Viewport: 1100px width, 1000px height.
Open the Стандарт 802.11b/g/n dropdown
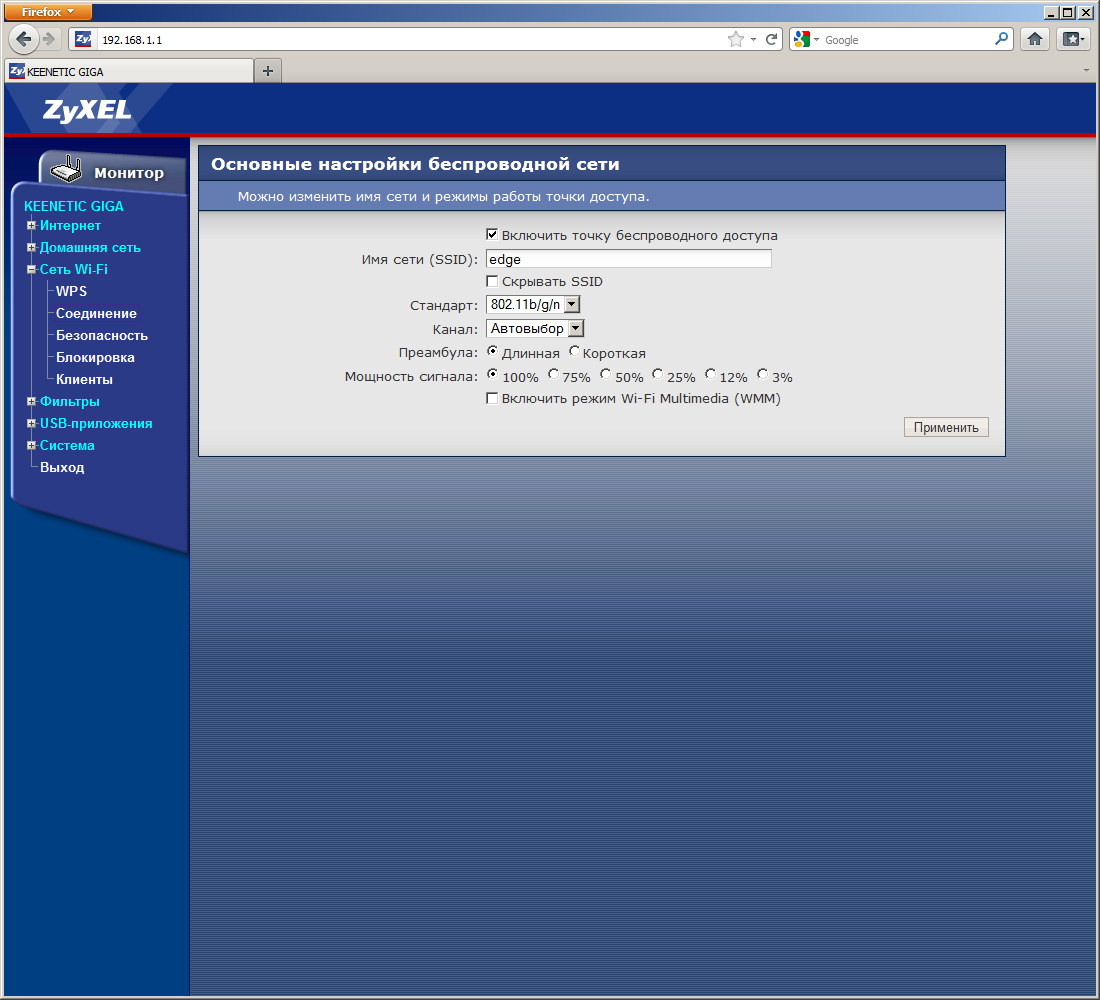coord(533,305)
